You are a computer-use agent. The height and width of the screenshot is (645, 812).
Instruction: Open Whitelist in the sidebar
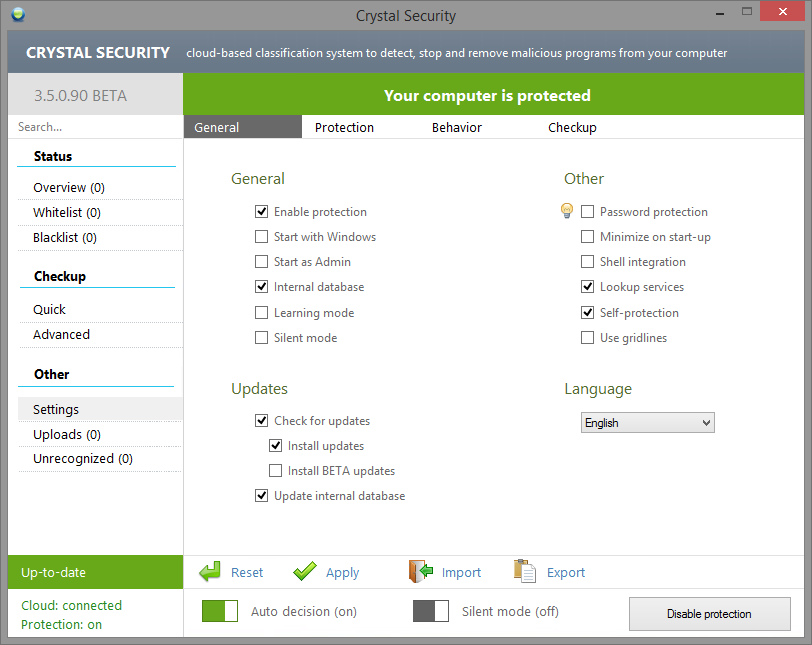click(x=67, y=213)
